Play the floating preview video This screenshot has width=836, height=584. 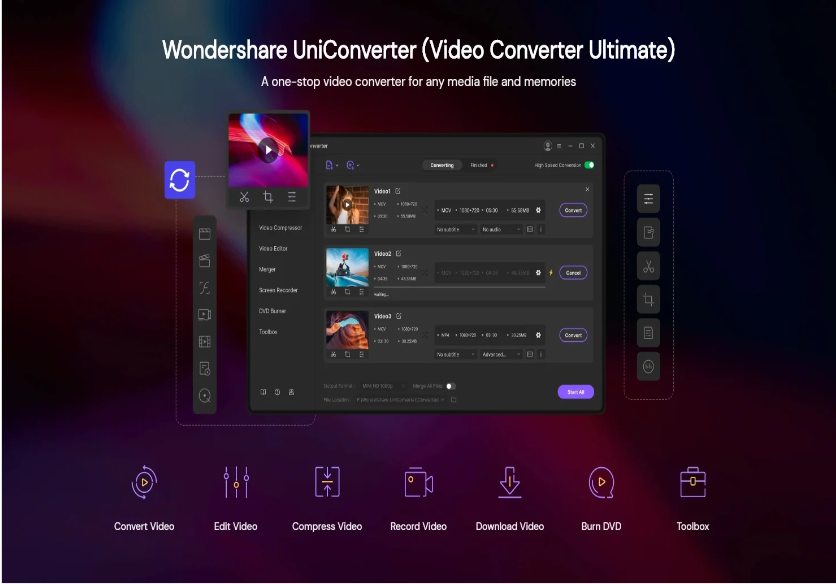click(x=268, y=150)
